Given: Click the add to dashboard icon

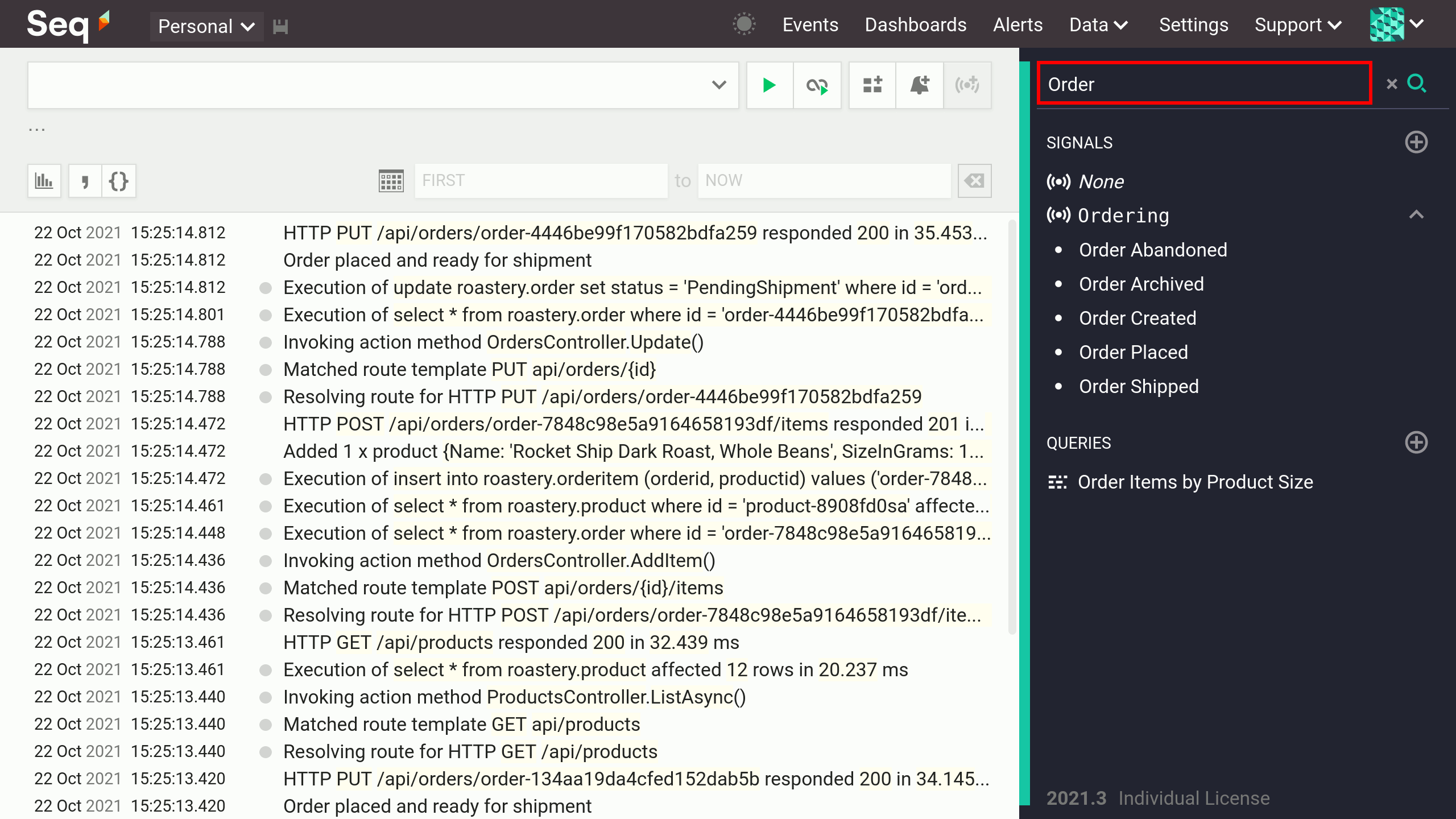Looking at the screenshot, I should tap(872, 85).
